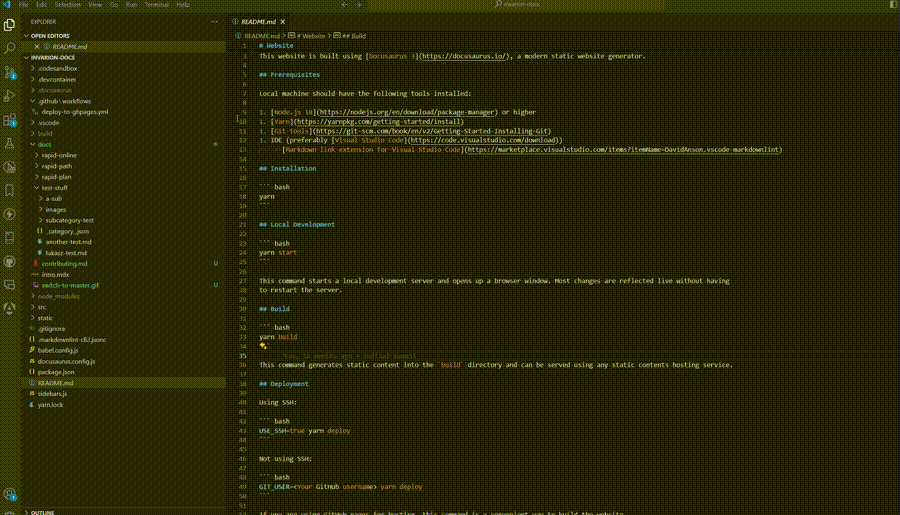
Task: Open the Search view in activity bar
Action: (x=9, y=48)
